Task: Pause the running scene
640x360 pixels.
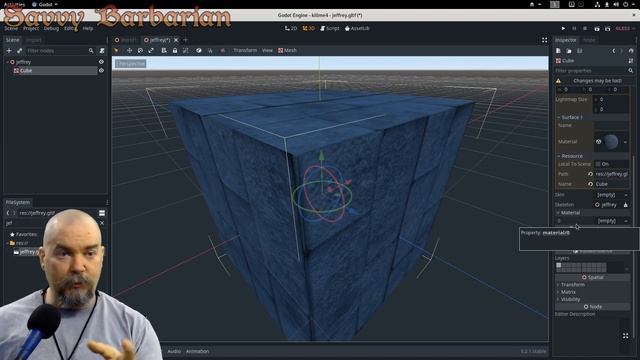Action: (574, 28)
